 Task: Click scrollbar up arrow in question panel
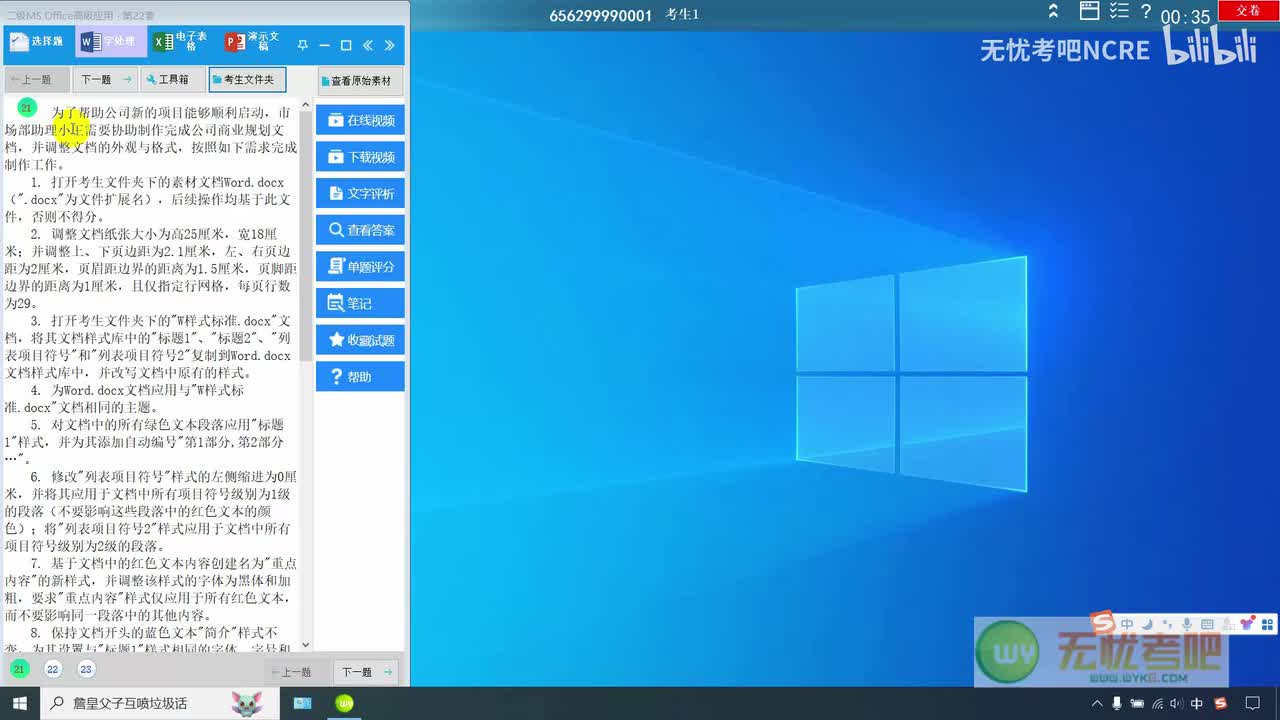tap(305, 103)
